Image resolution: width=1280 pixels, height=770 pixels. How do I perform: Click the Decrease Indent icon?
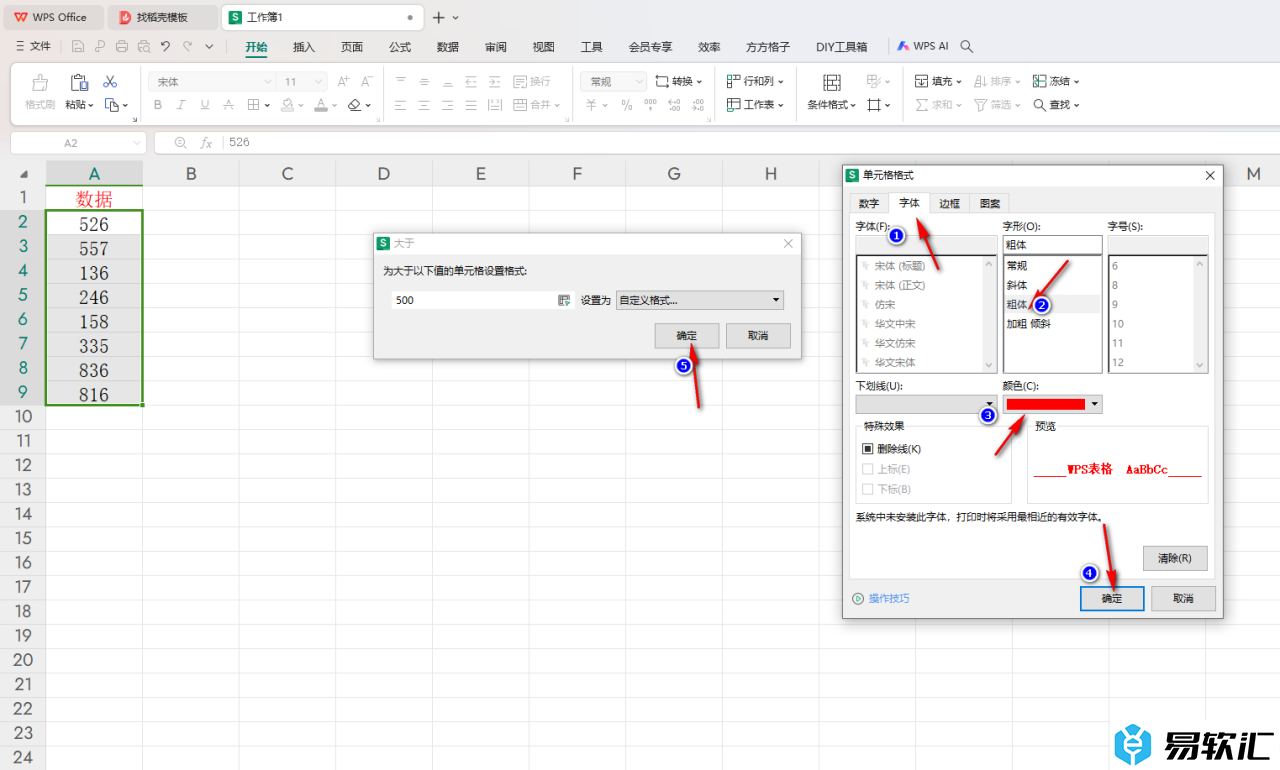coord(471,82)
